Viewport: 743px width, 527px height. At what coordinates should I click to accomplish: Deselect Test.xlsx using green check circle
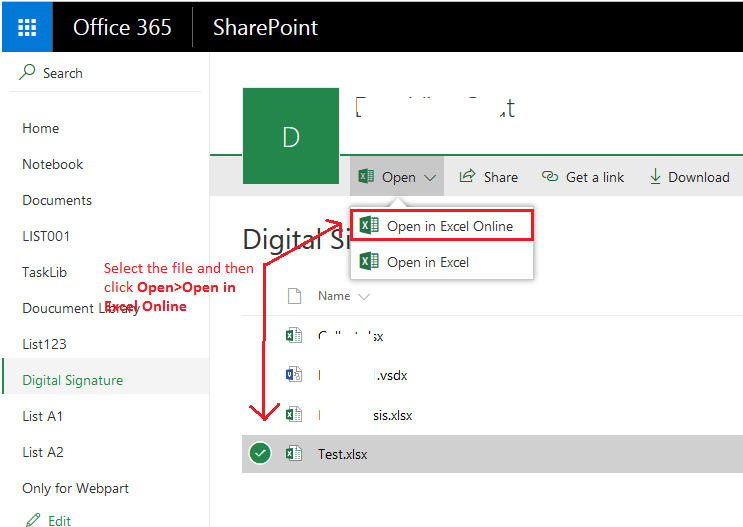click(260, 453)
